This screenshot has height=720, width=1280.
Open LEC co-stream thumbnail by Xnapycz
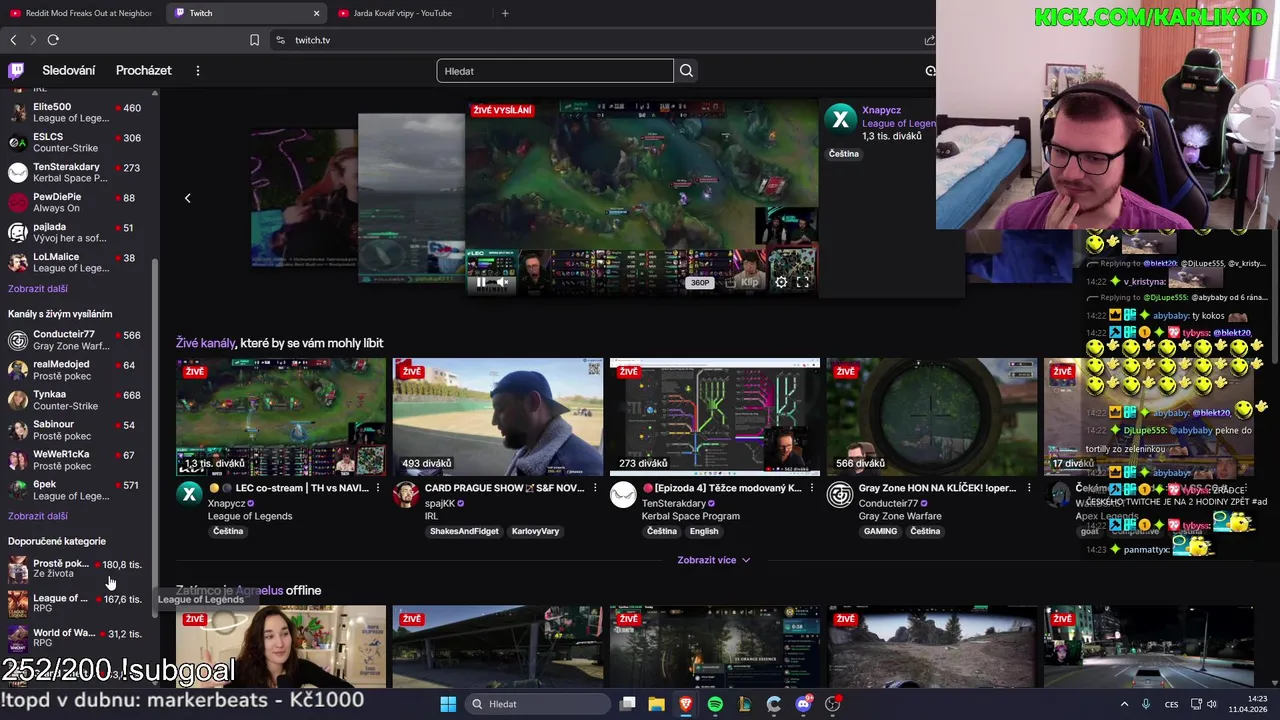(281, 417)
